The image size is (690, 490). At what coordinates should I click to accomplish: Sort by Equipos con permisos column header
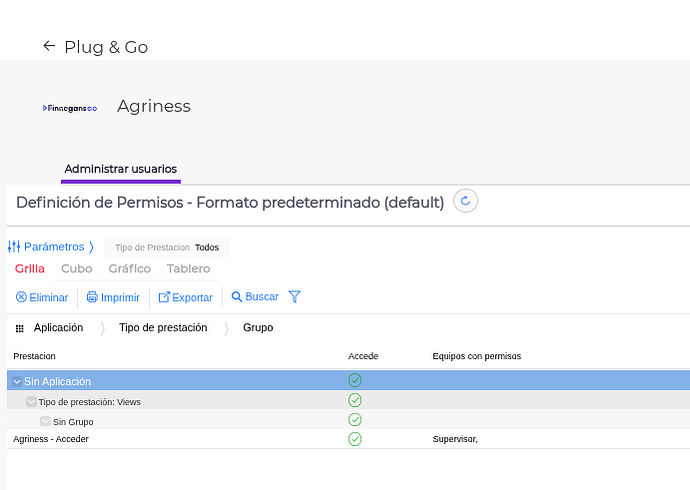pyautogui.click(x=477, y=356)
